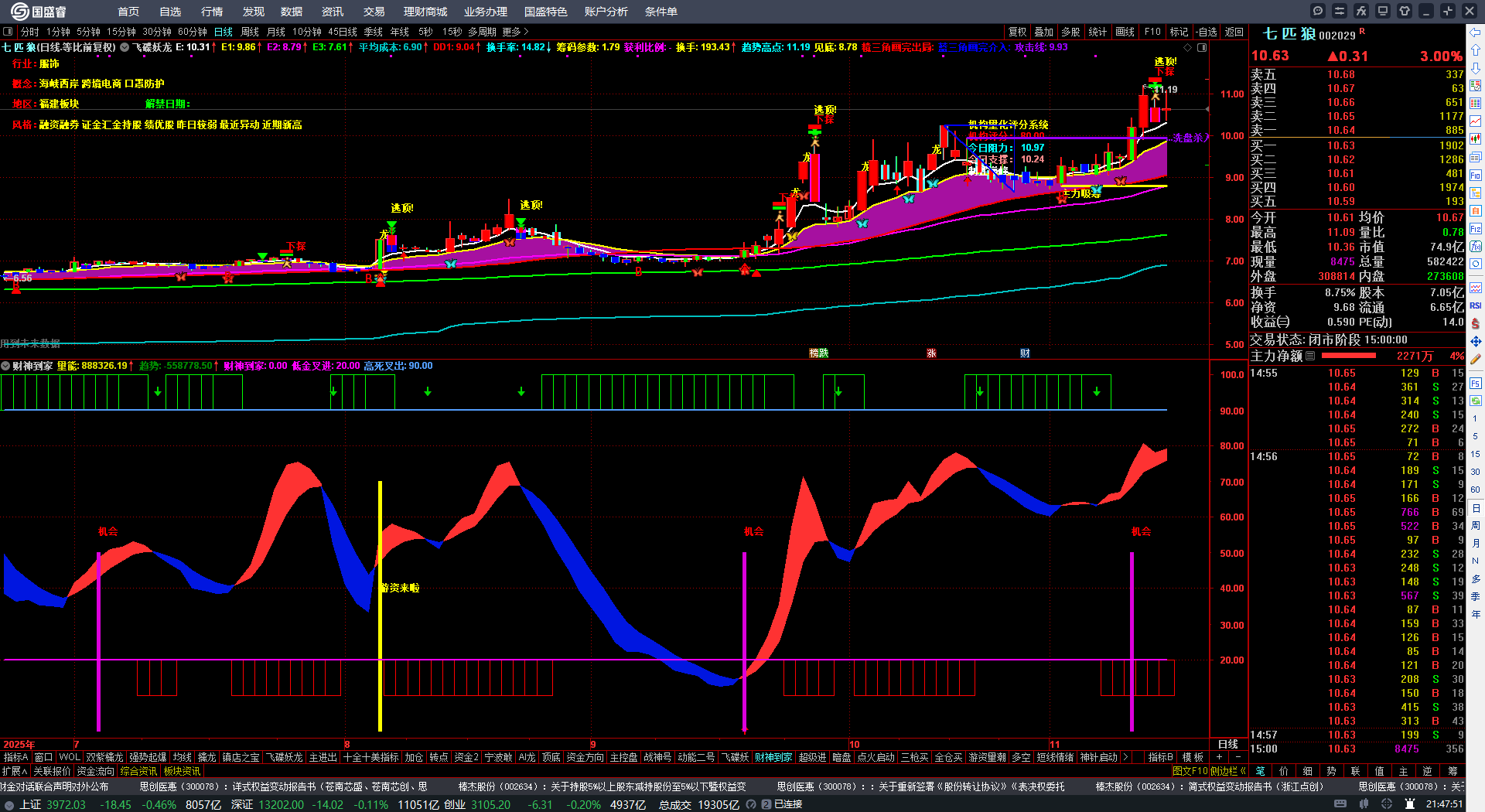1485x812 pixels.
Task: Switch chart period to 日线
Action: (x=224, y=32)
